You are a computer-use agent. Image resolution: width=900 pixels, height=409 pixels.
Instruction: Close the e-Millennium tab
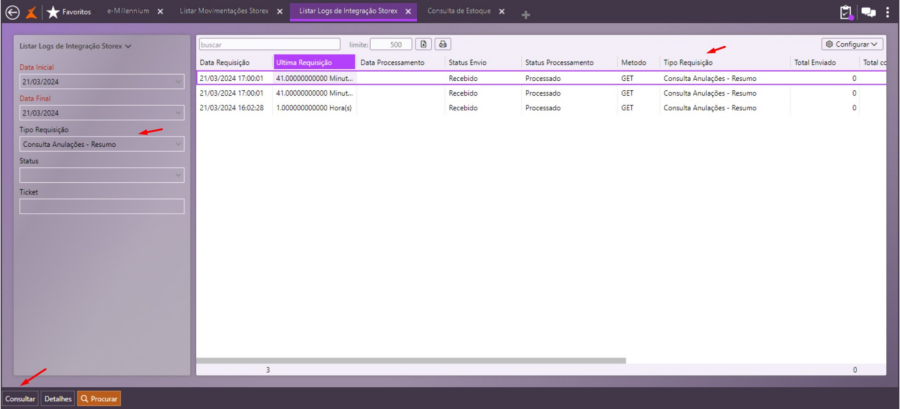(x=160, y=11)
